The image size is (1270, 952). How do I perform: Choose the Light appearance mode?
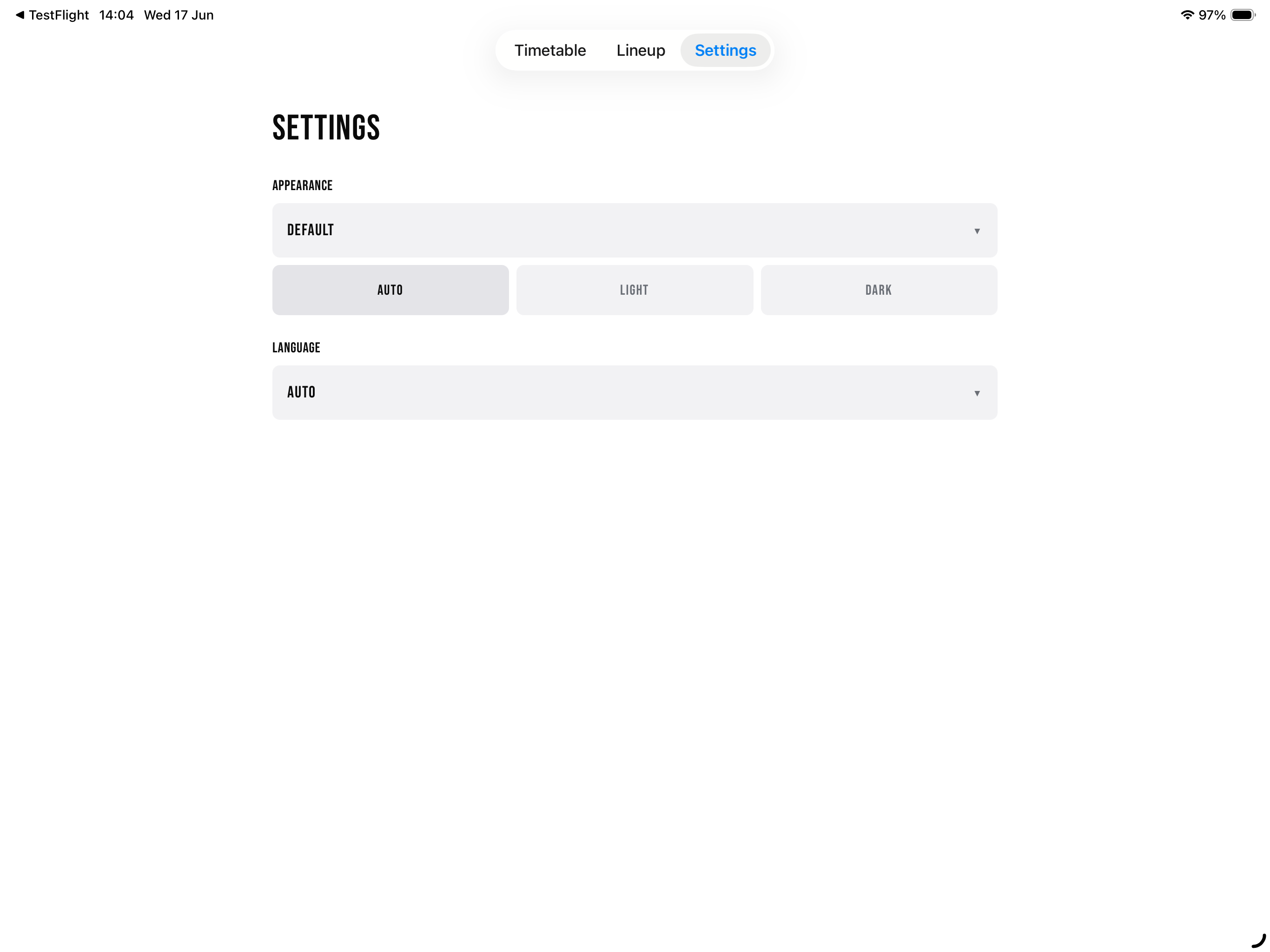click(635, 290)
